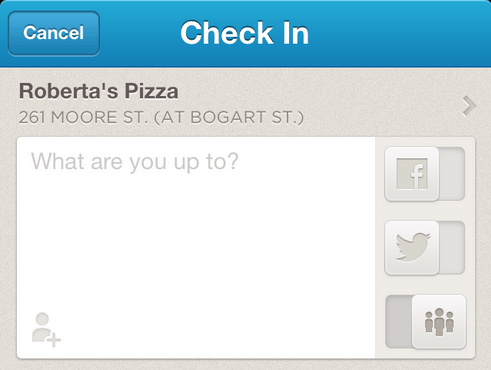Screen dimensions: 491x370
Task: Click the plus sign on add-friend icon
Action: 54,340
